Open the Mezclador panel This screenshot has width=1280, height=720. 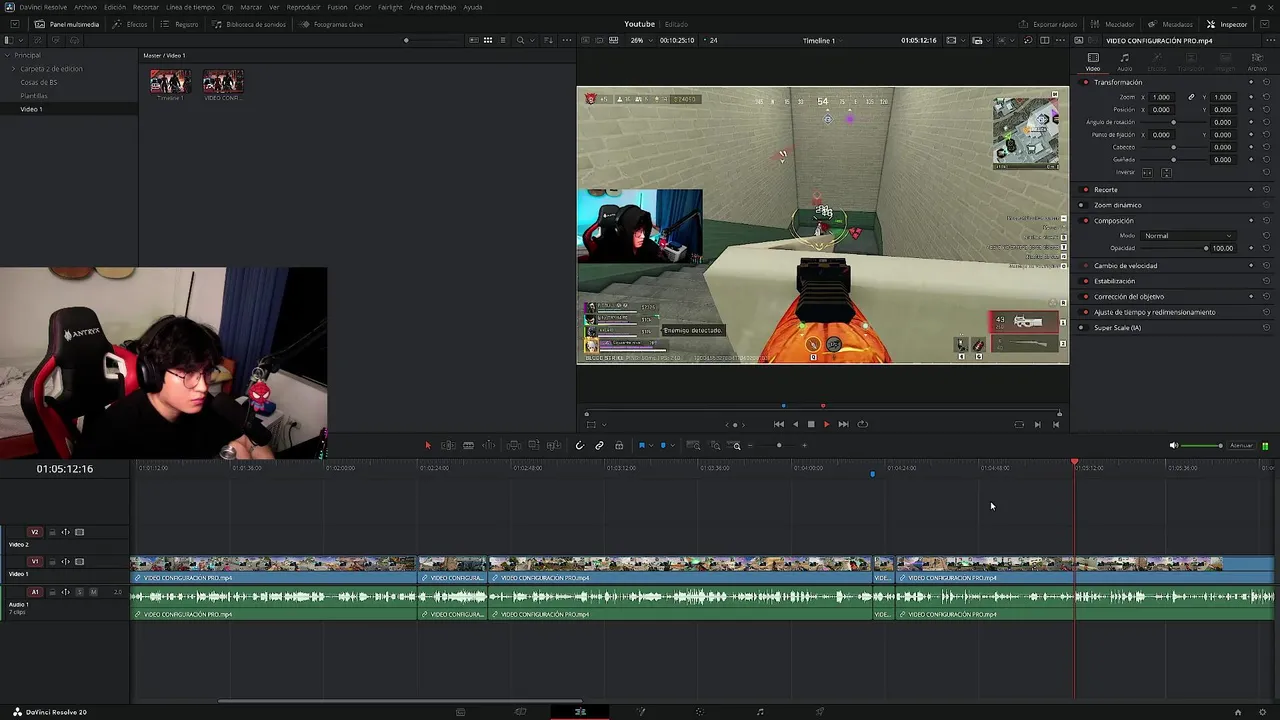click(1112, 24)
